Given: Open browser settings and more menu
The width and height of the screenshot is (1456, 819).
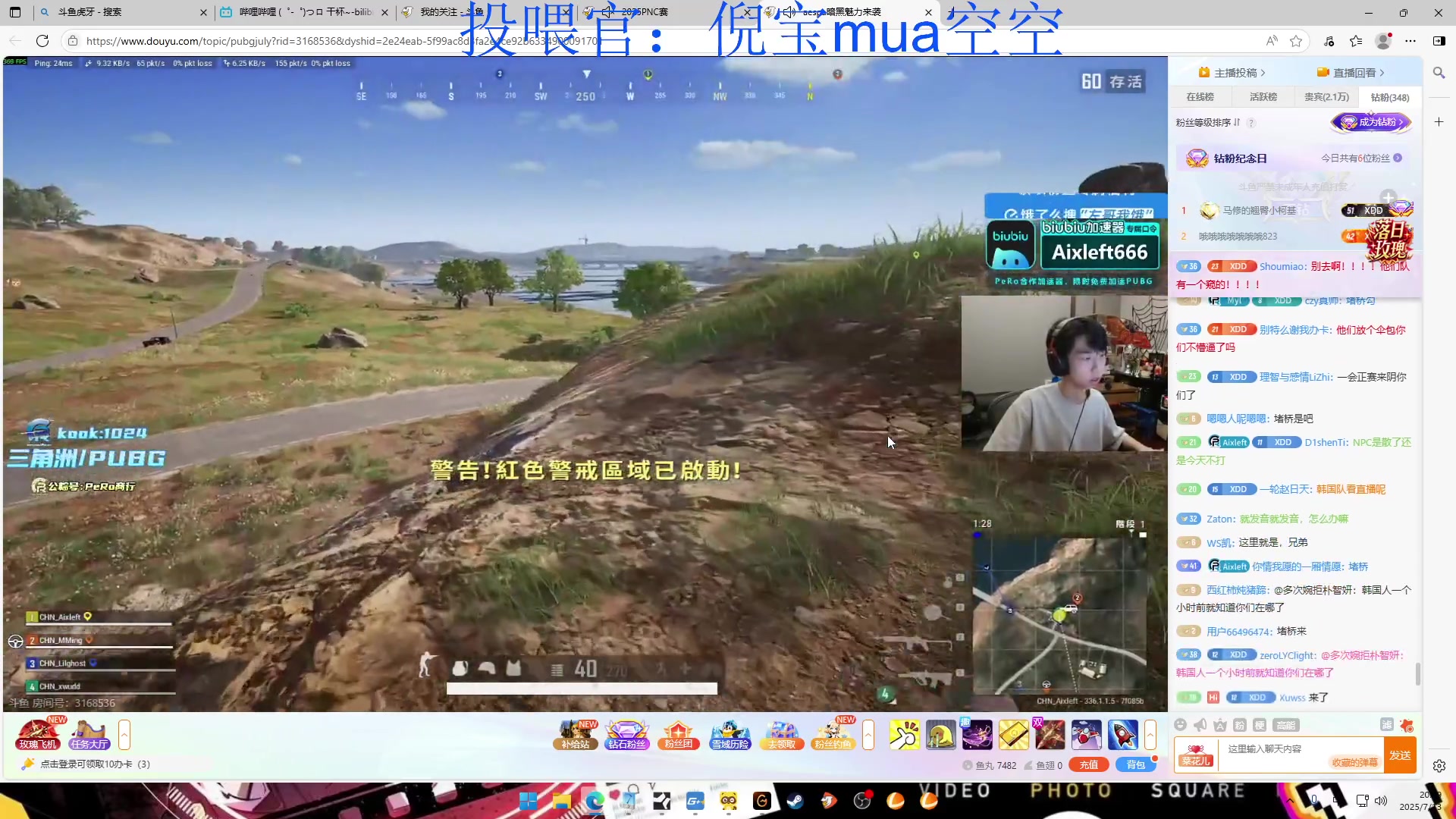Looking at the screenshot, I should (x=1410, y=41).
